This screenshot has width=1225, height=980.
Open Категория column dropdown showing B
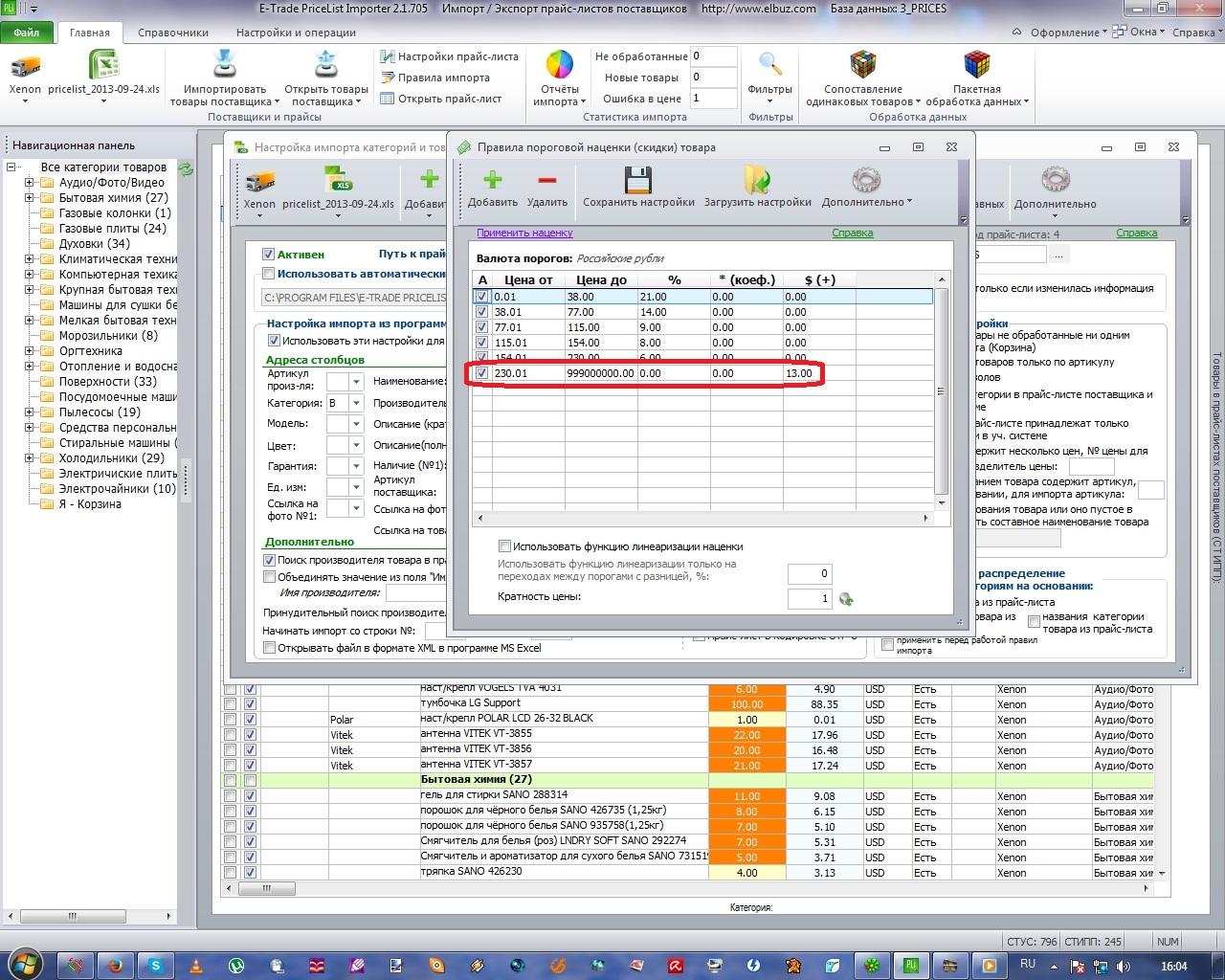pos(356,403)
